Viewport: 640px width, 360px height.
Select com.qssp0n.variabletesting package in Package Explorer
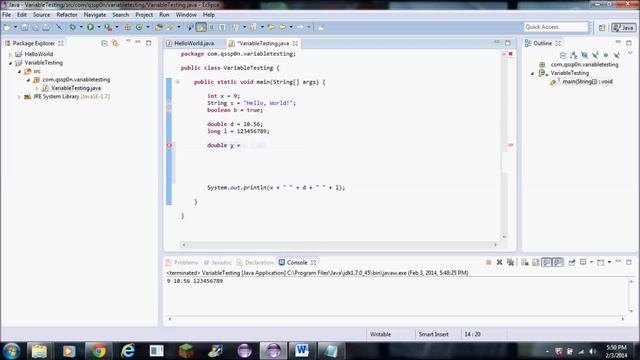point(76,80)
